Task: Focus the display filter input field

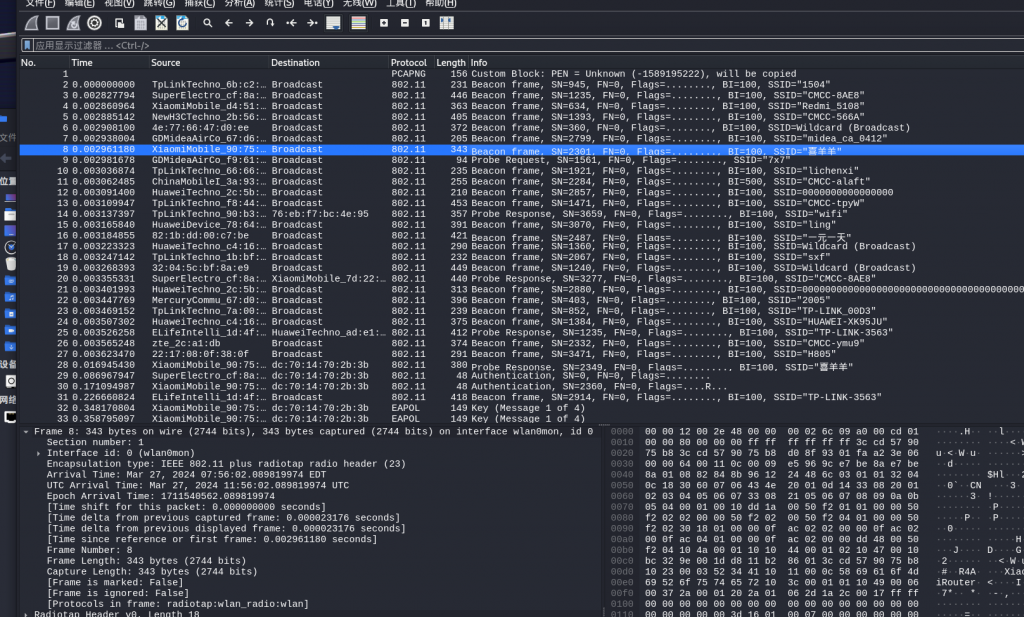Action: (x=528, y=45)
